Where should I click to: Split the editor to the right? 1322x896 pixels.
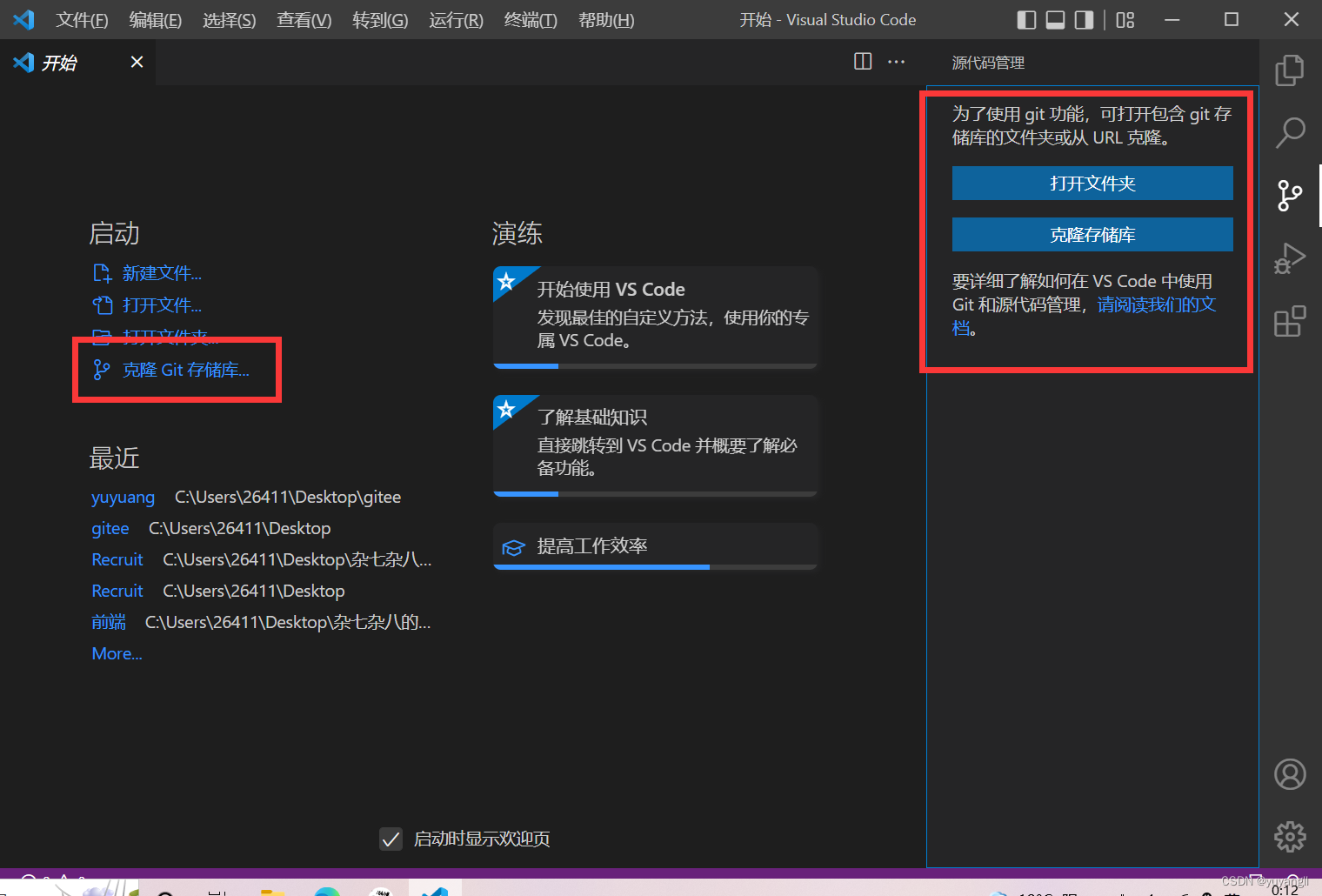point(863,62)
